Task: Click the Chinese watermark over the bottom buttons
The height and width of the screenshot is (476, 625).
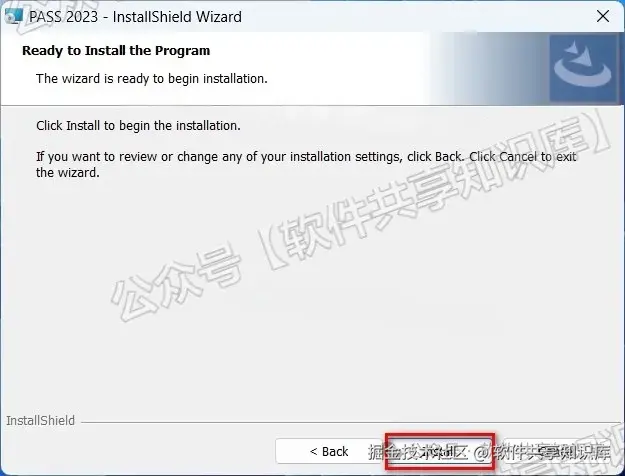Action: pos(489,452)
